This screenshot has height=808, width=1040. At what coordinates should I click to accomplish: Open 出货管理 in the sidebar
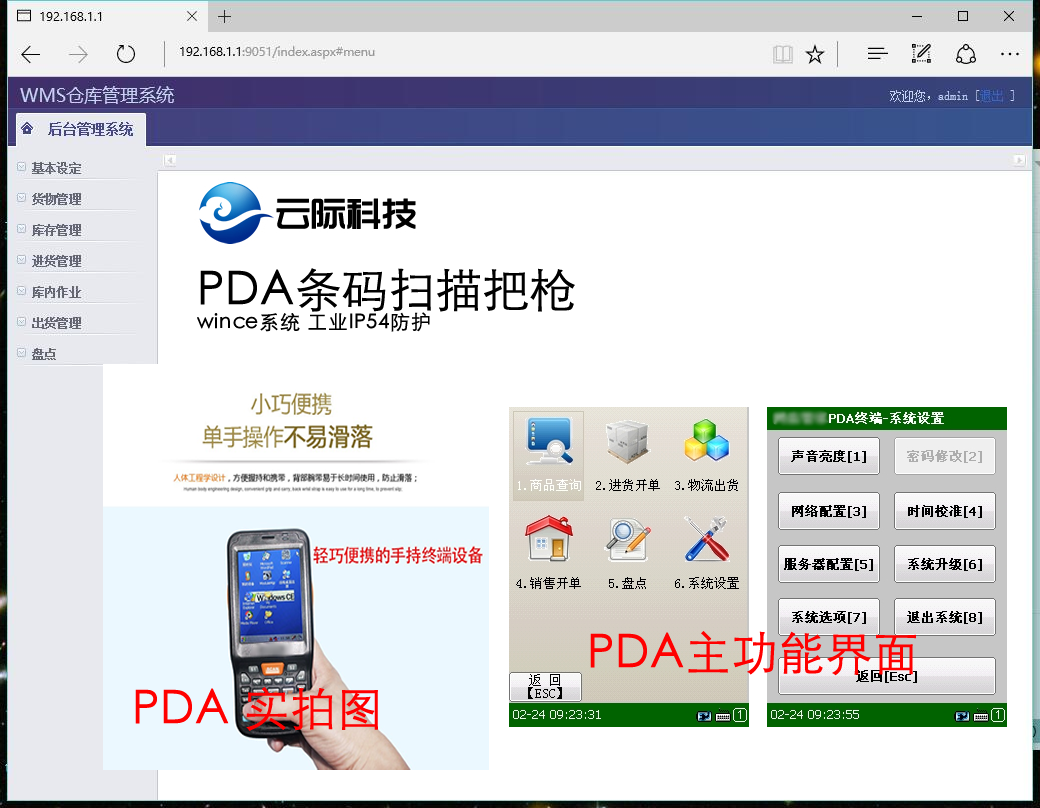point(56,323)
